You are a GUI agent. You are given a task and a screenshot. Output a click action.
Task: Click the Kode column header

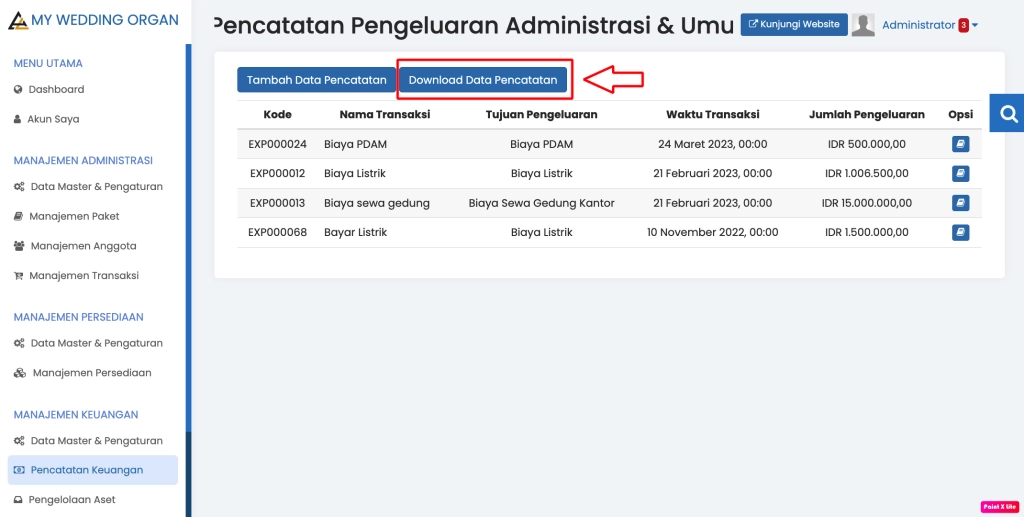[278, 114]
